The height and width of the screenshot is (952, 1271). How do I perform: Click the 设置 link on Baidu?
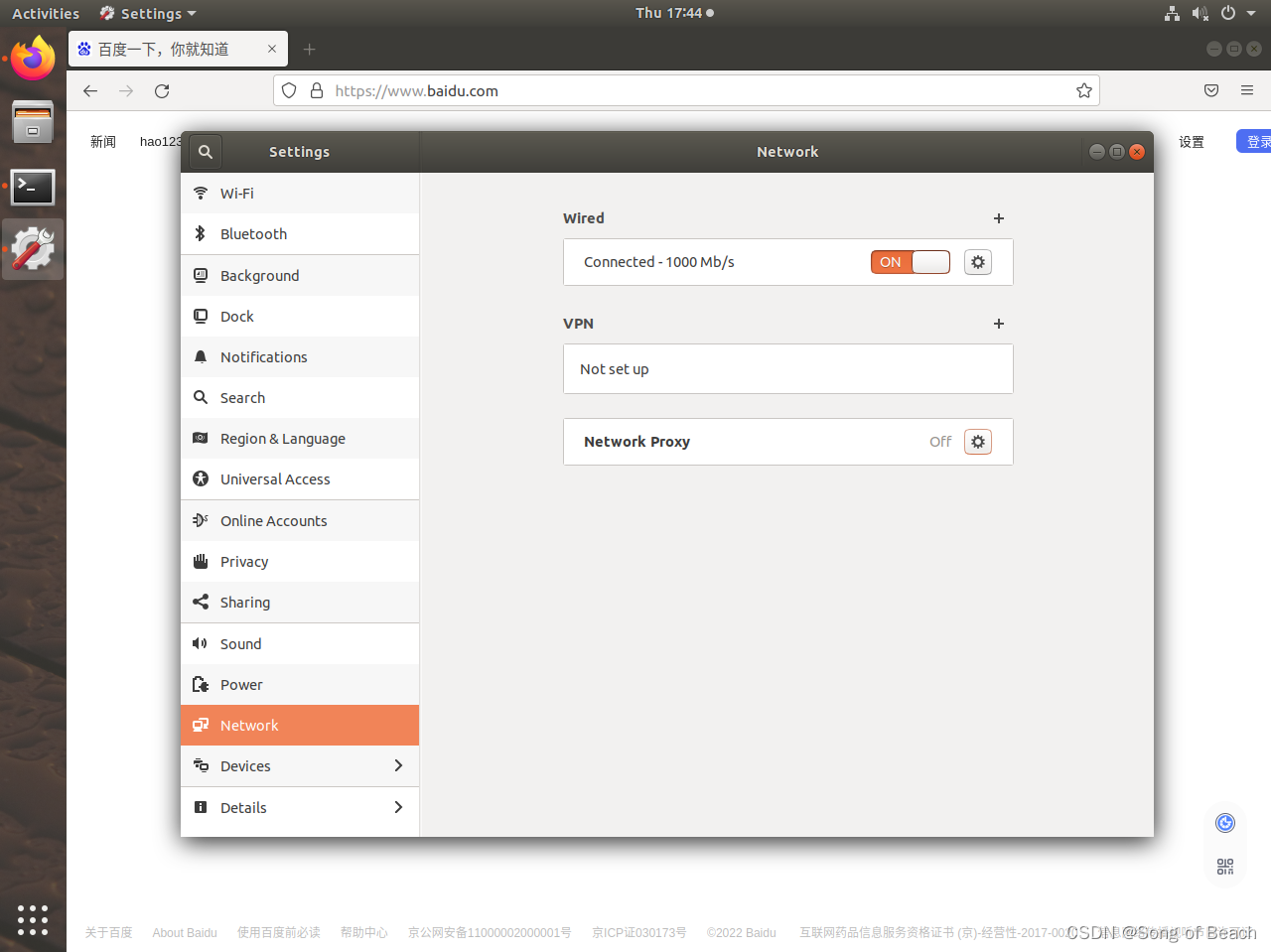(1192, 142)
